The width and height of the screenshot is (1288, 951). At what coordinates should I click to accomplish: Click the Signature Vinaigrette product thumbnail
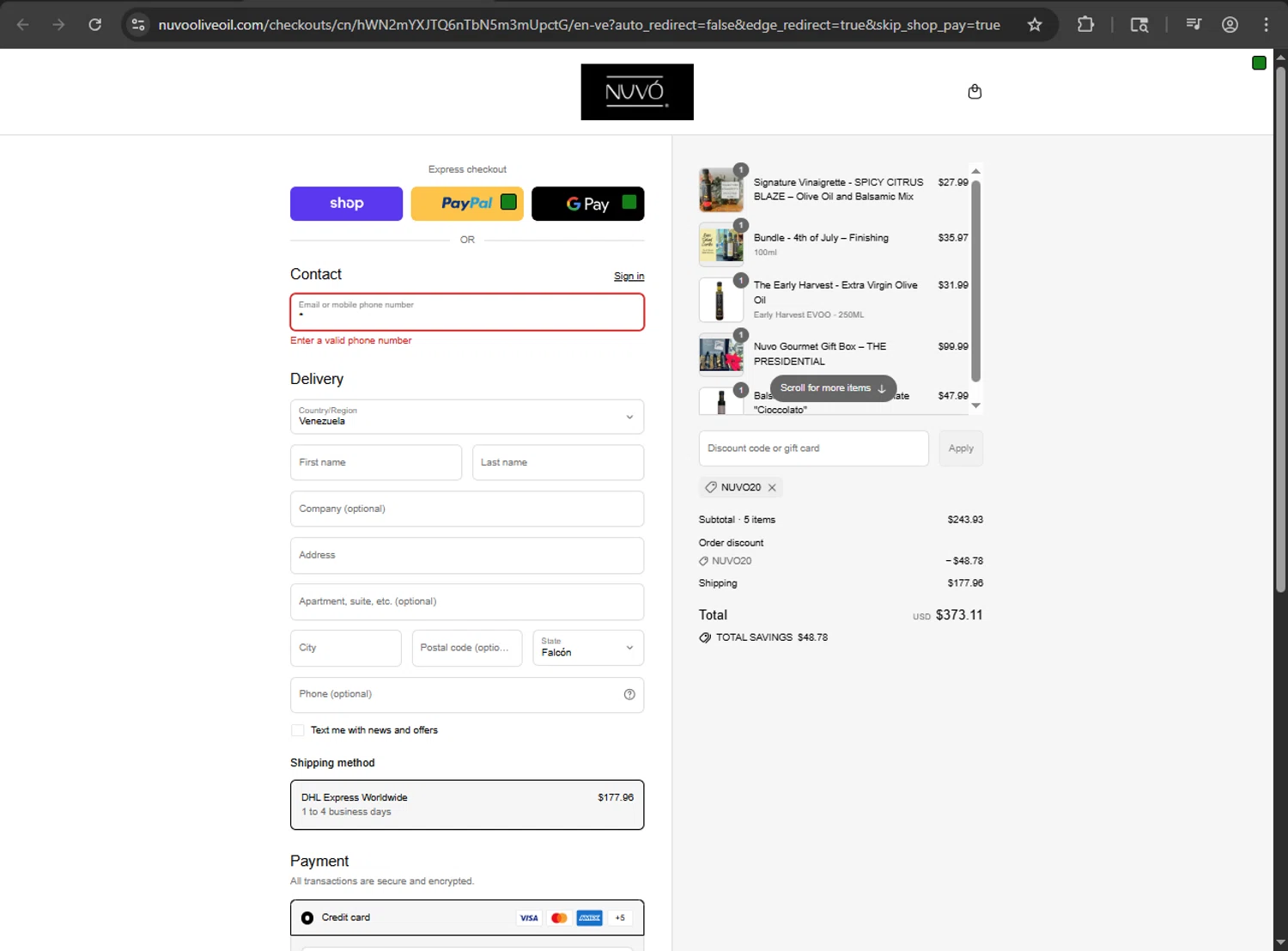coord(721,190)
